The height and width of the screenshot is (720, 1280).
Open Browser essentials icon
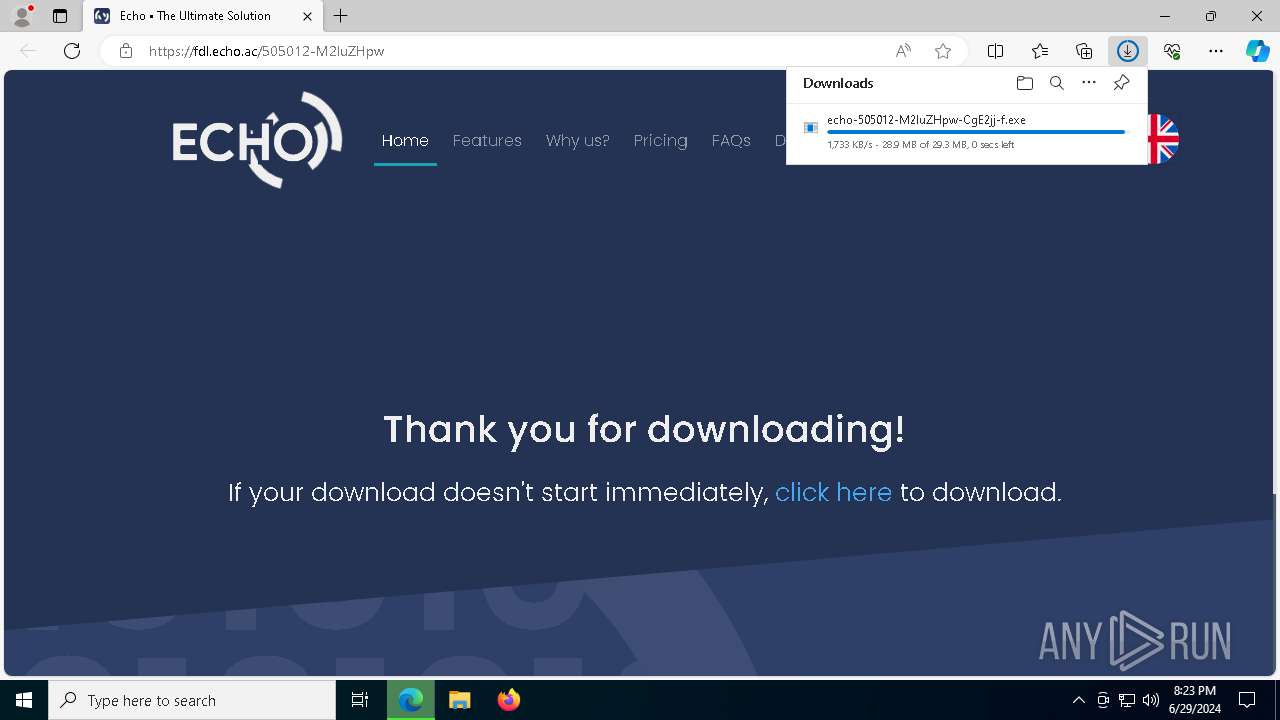(1172, 51)
